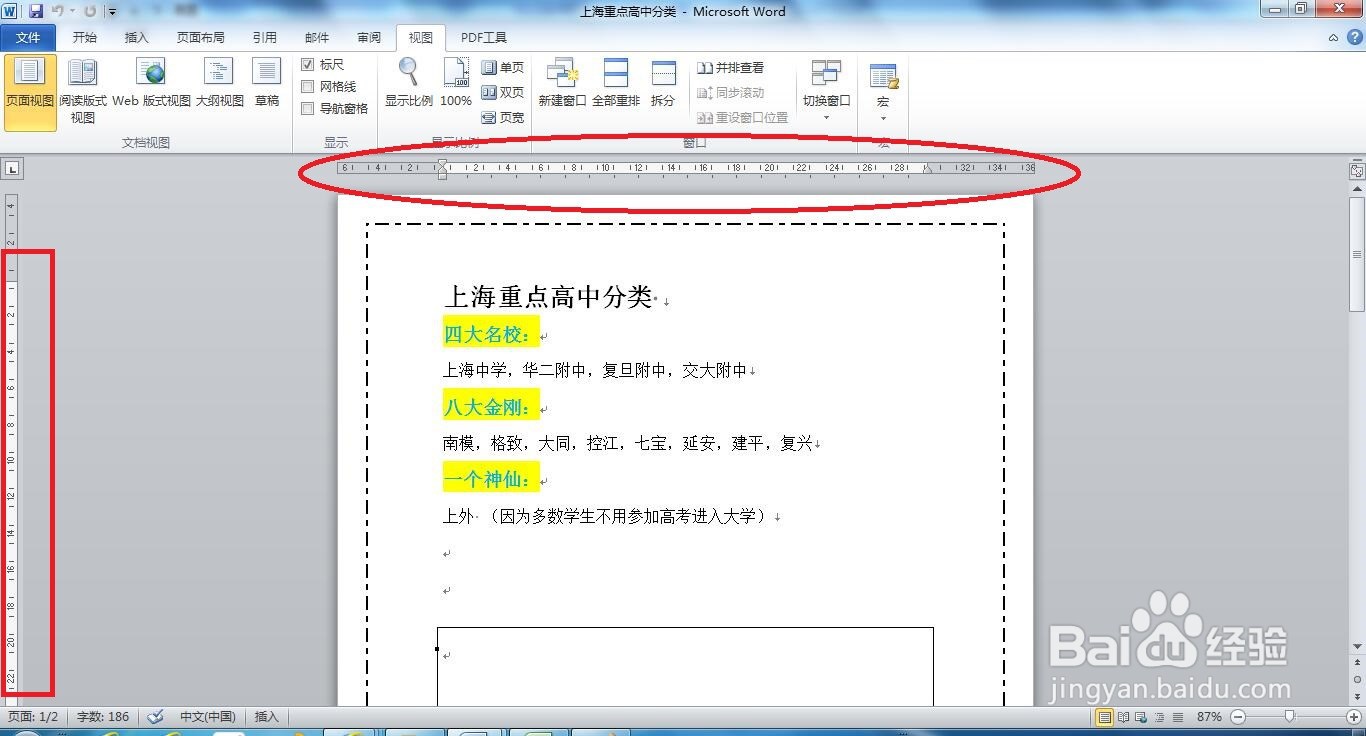
Task: Enable View Side by Side (并排查看)
Action: [x=731, y=67]
